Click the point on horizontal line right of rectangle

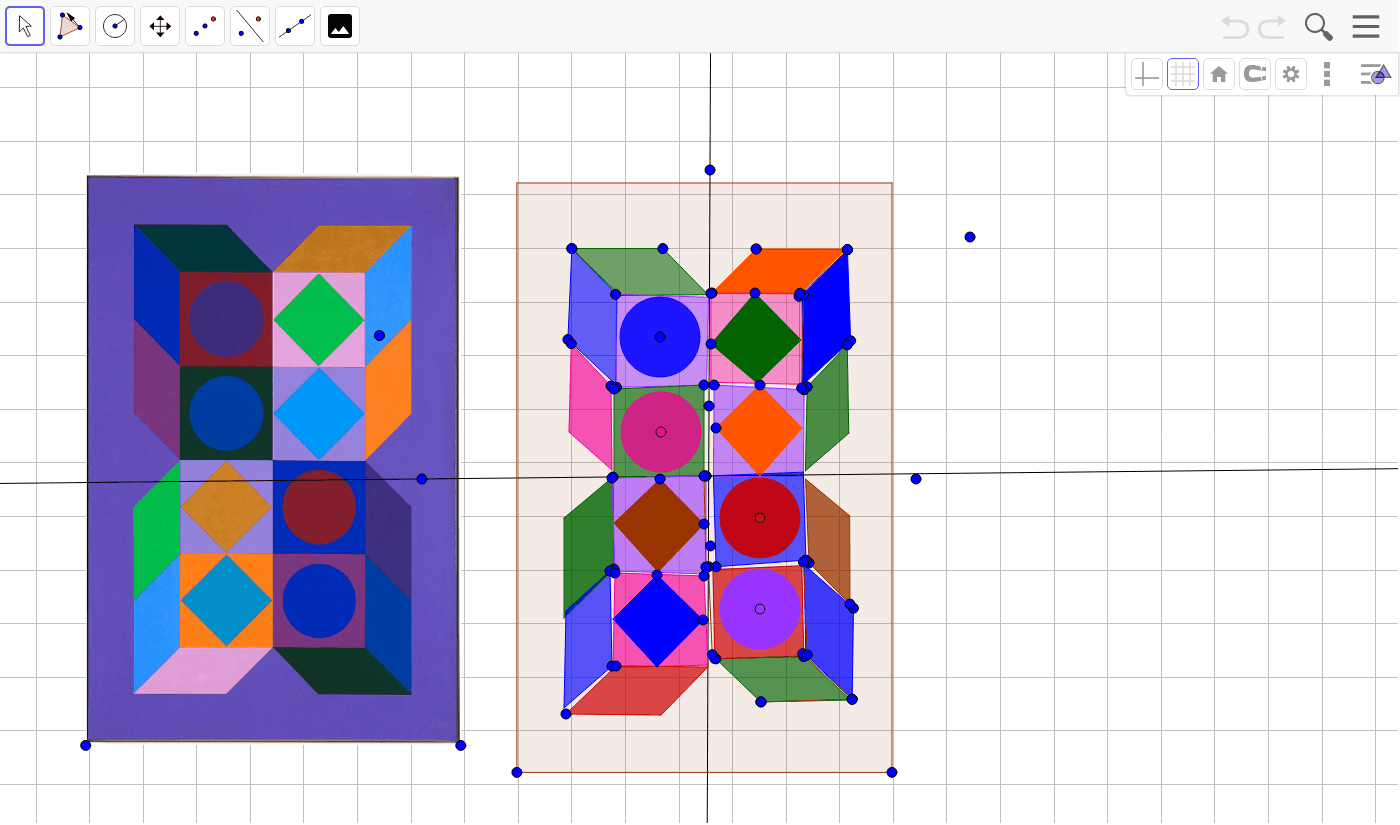click(916, 479)
